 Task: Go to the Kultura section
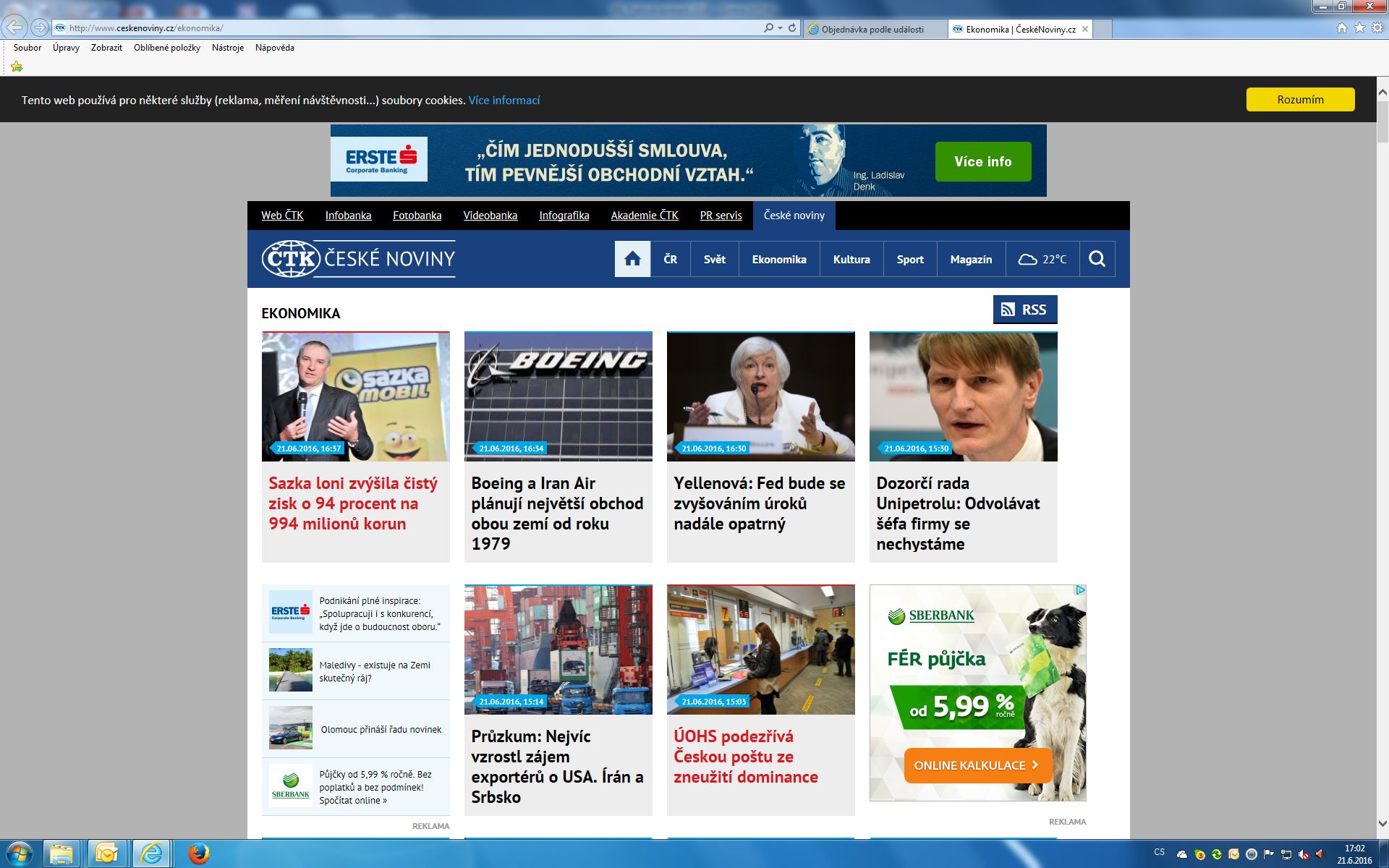[851, 259]
